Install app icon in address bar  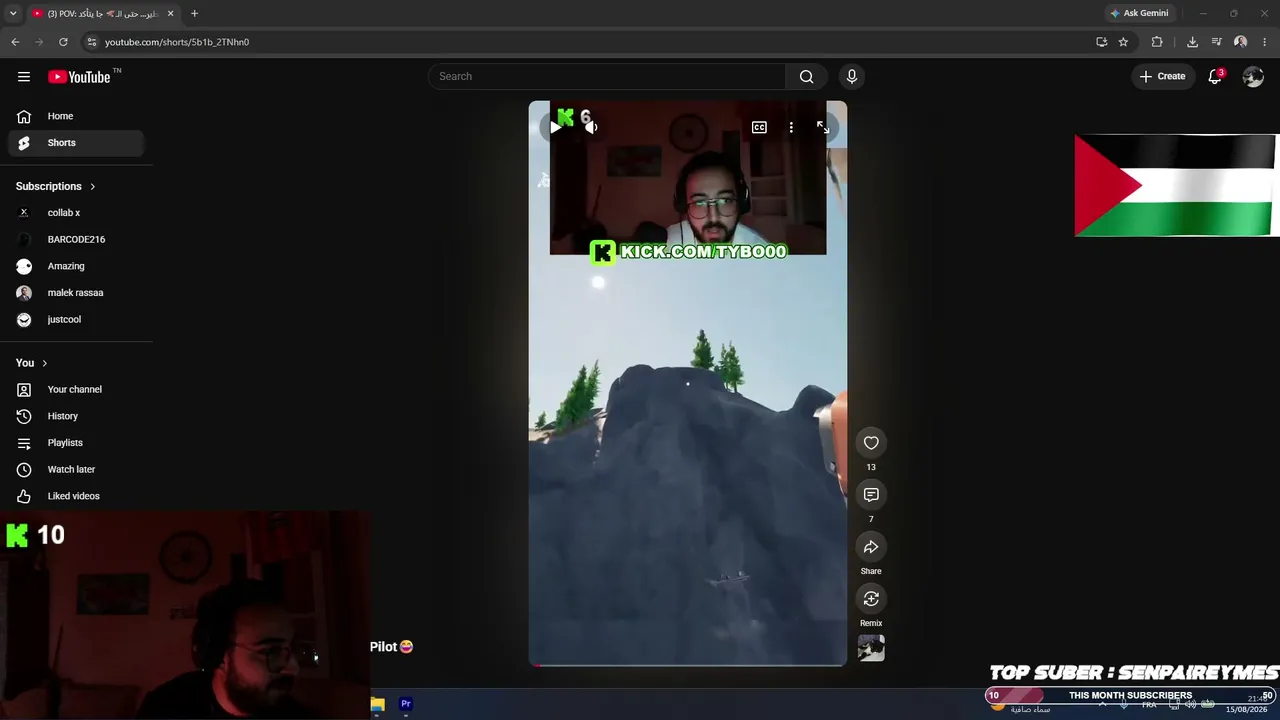click(x=1101, y=42)
